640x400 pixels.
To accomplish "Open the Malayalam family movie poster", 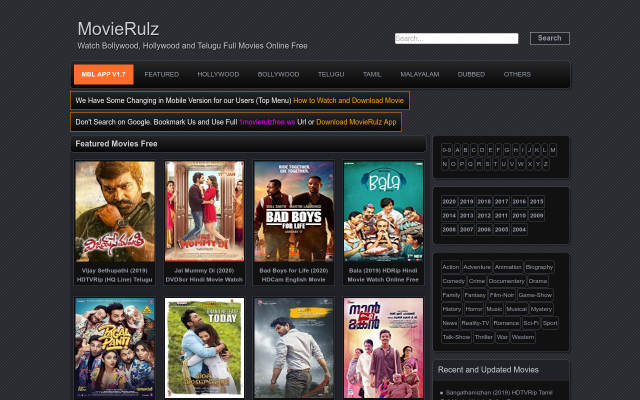I will pyautogui.click(x=383, y=348).
